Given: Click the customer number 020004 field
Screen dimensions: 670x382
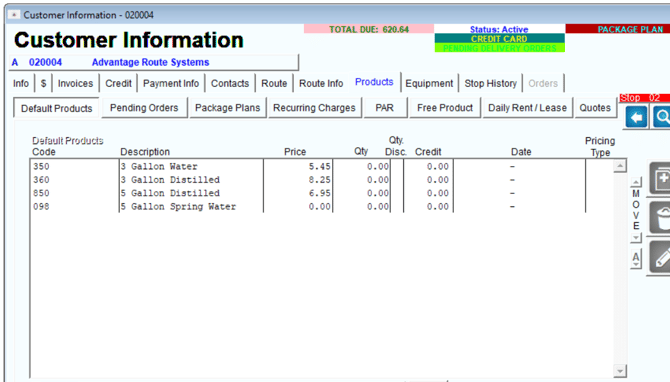Looking at the screenshot, I should click(45, 62).
